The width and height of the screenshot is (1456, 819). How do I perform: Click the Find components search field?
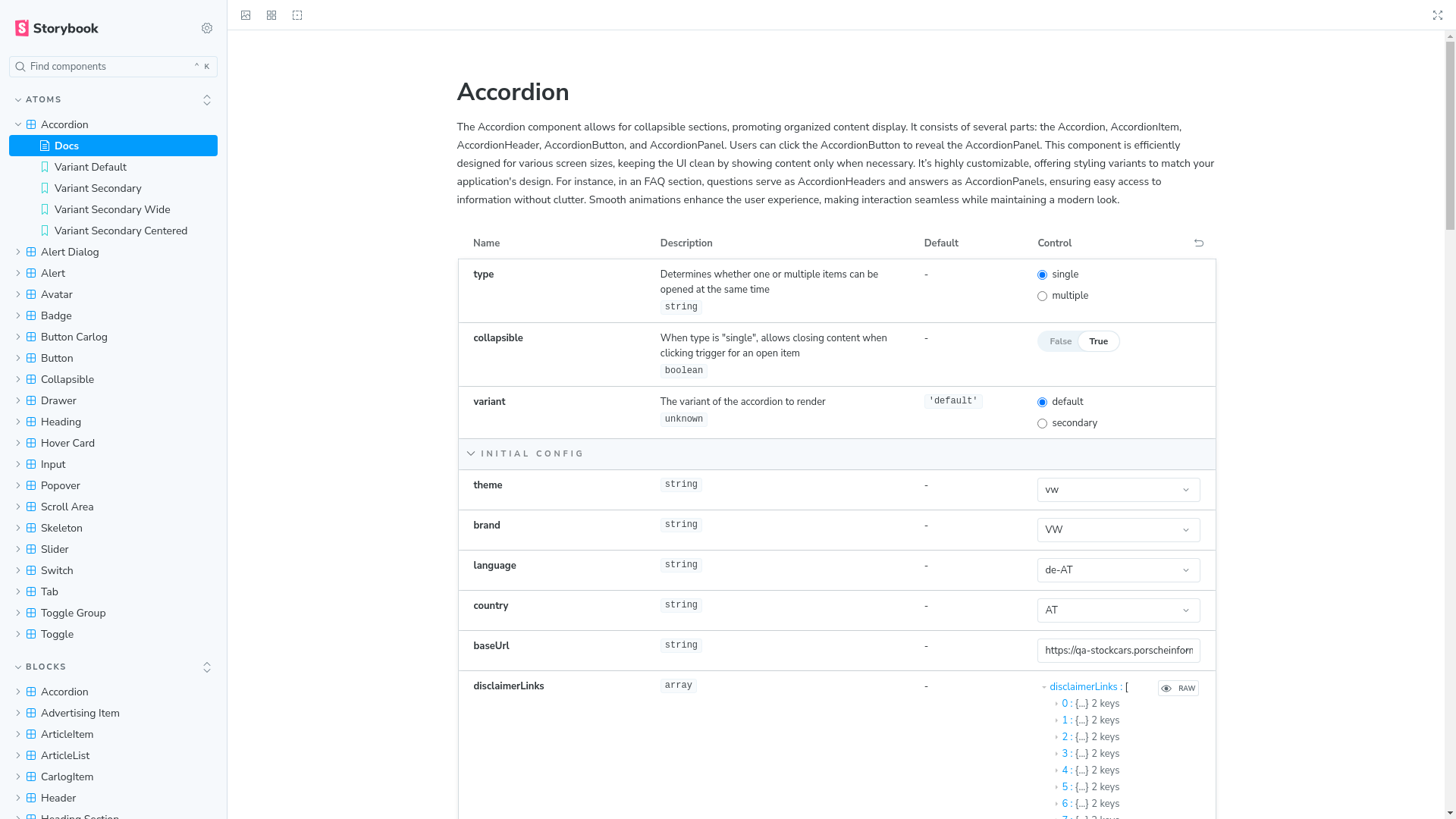tap(106, 67)
